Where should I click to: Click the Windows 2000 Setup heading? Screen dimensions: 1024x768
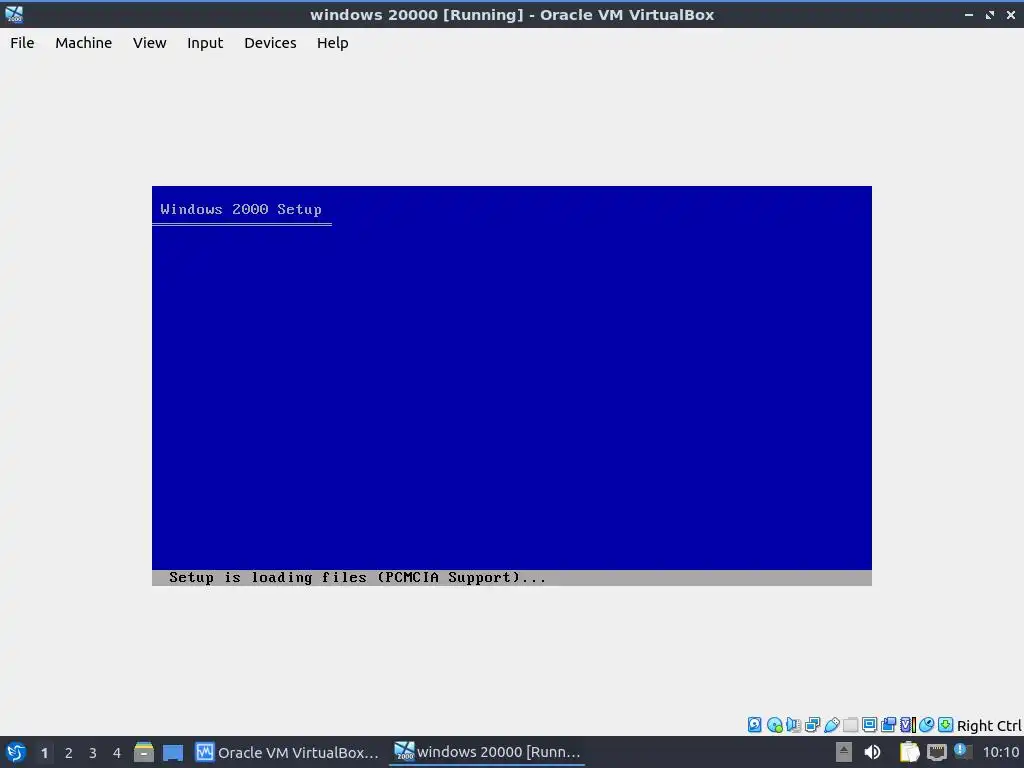tap(241, 210)
